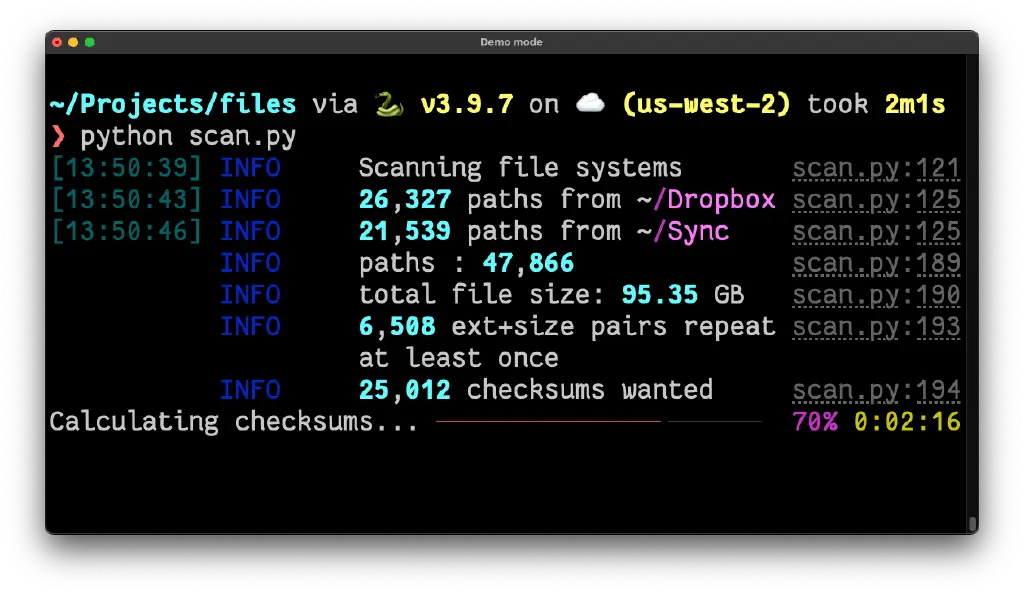The width and height of the screenshot is (1024, 594).
Task: Click the 'at least once' wrapped line
Action: click(x=458, y=358)
